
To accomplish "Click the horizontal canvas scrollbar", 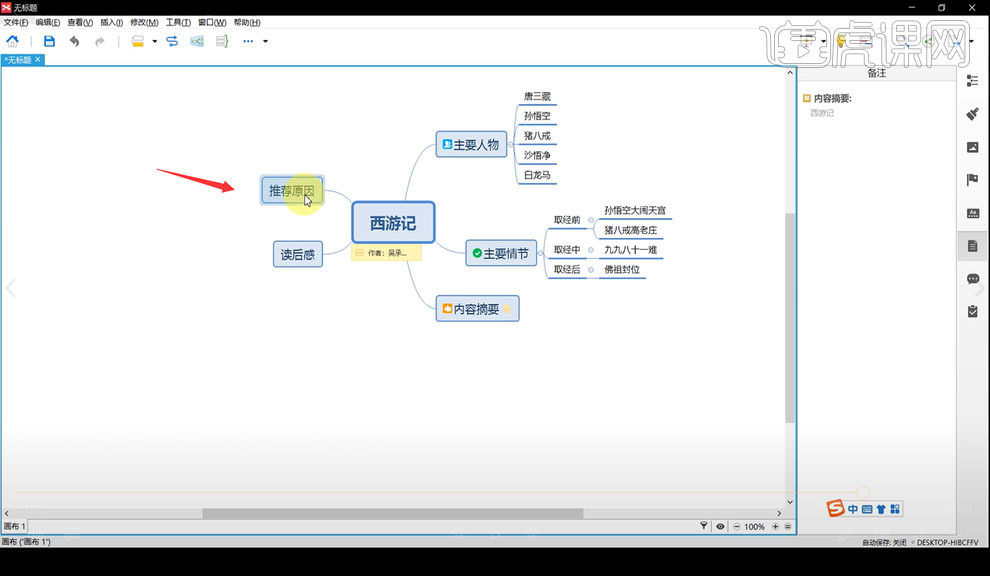I will 393,513.
